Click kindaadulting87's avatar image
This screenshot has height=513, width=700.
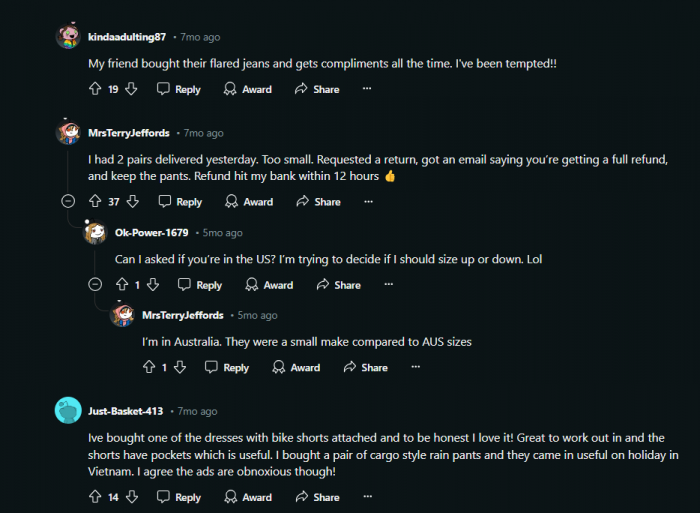[69, 38]
